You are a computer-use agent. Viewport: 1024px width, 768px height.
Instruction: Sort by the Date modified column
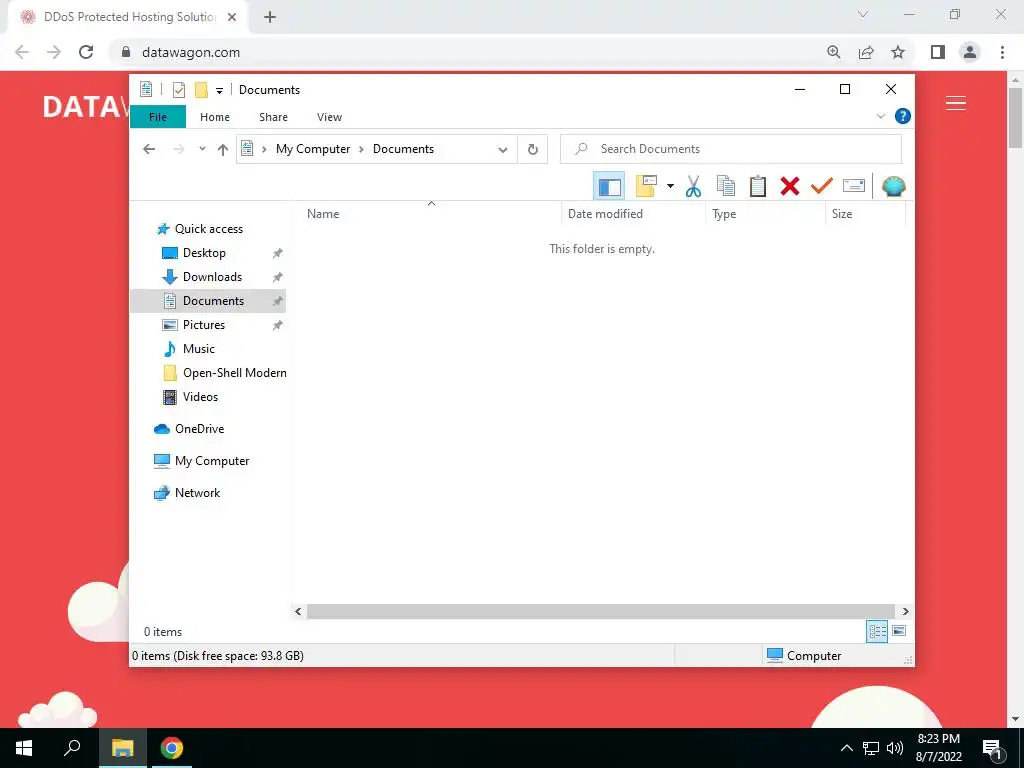pos(633,214)
